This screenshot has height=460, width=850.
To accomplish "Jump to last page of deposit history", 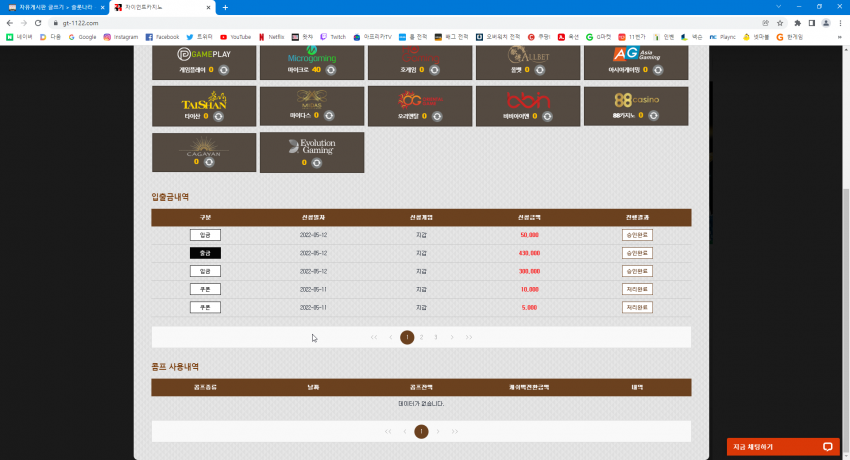I will pyautogui.click(x=469, y=337).
